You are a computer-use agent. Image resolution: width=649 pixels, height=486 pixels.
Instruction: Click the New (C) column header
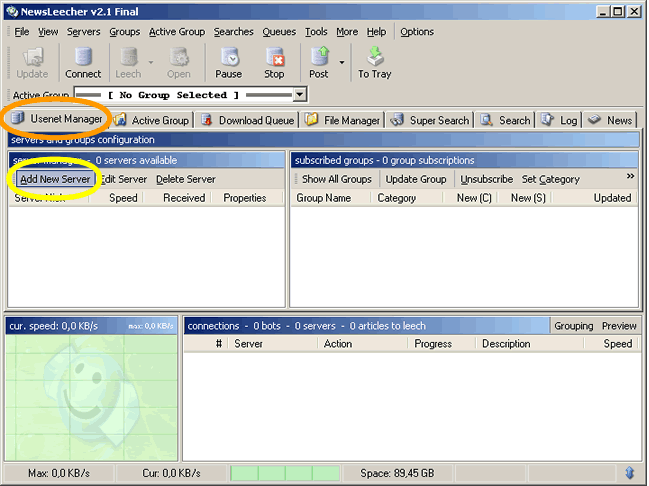click(x=470, y=198)
